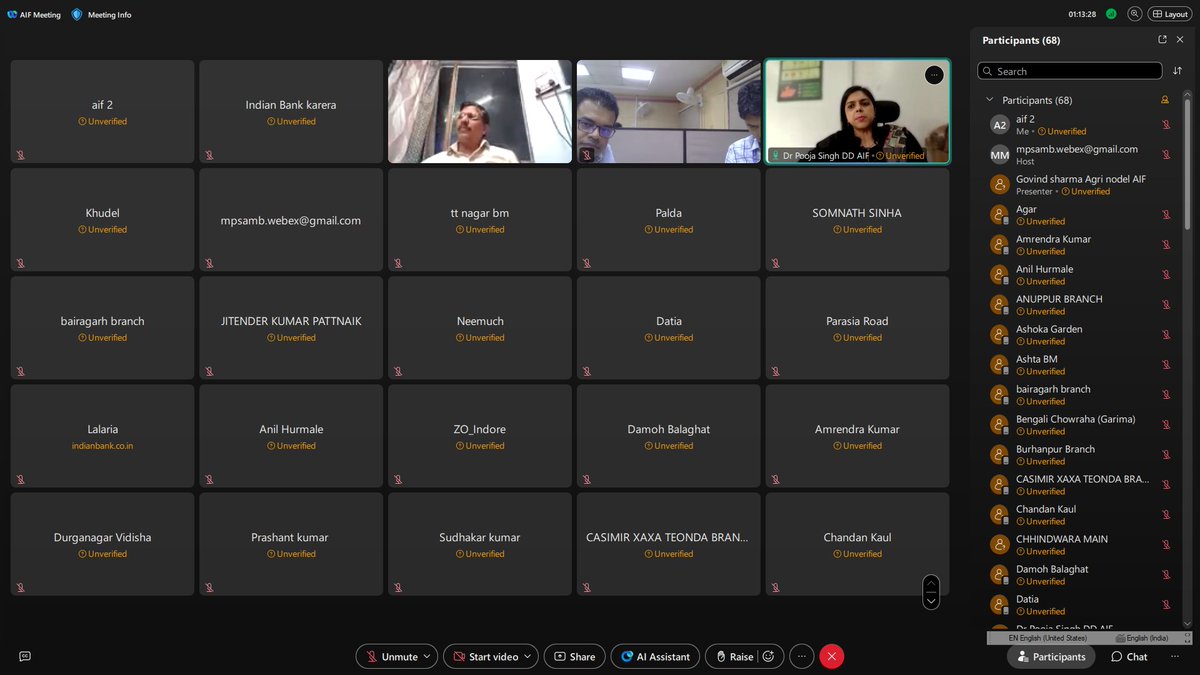1200x675 pixels.
Task: Select the ZO_Indore tile
Action: 480,436
